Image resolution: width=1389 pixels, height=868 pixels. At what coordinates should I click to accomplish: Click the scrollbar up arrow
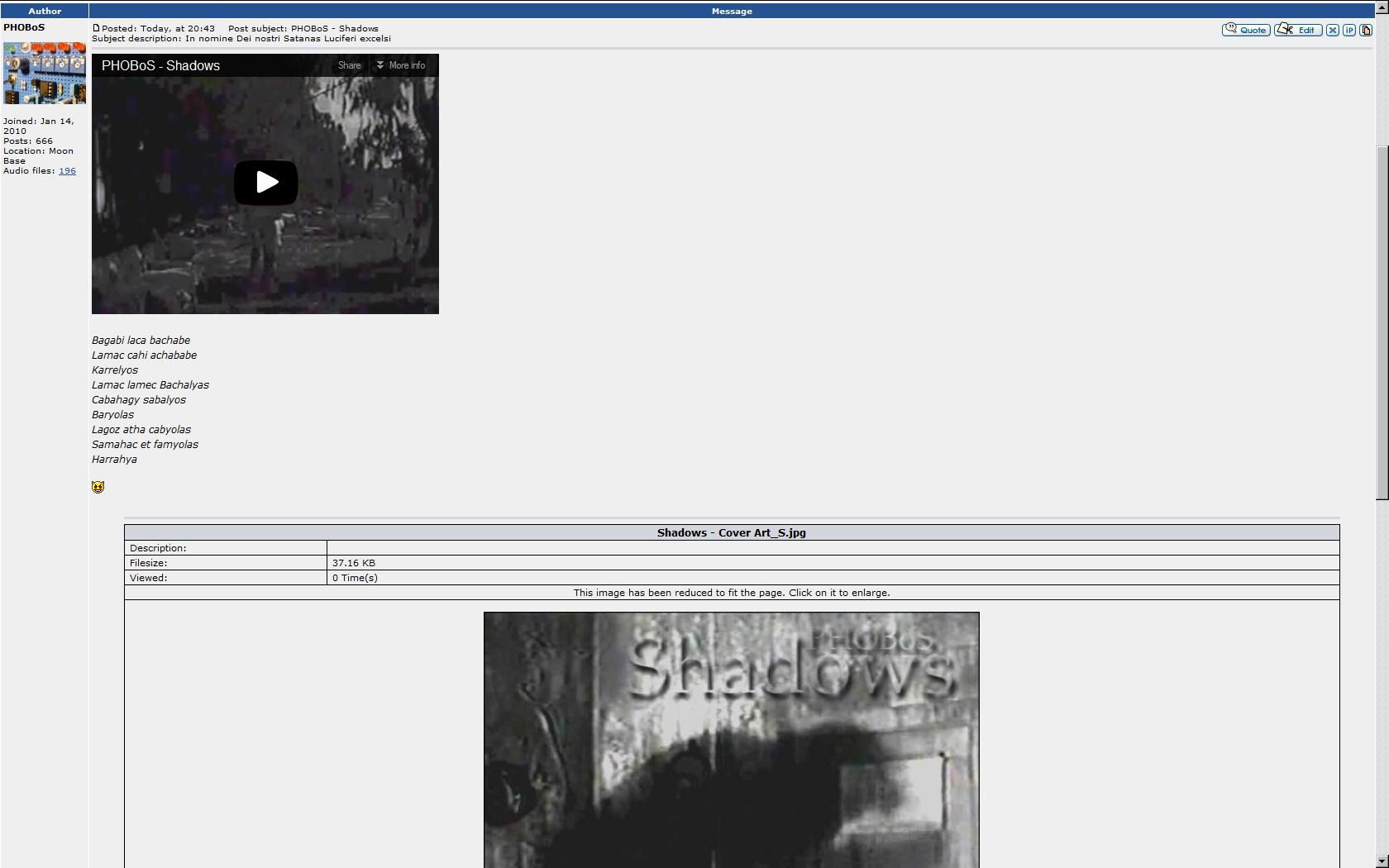1382,7
